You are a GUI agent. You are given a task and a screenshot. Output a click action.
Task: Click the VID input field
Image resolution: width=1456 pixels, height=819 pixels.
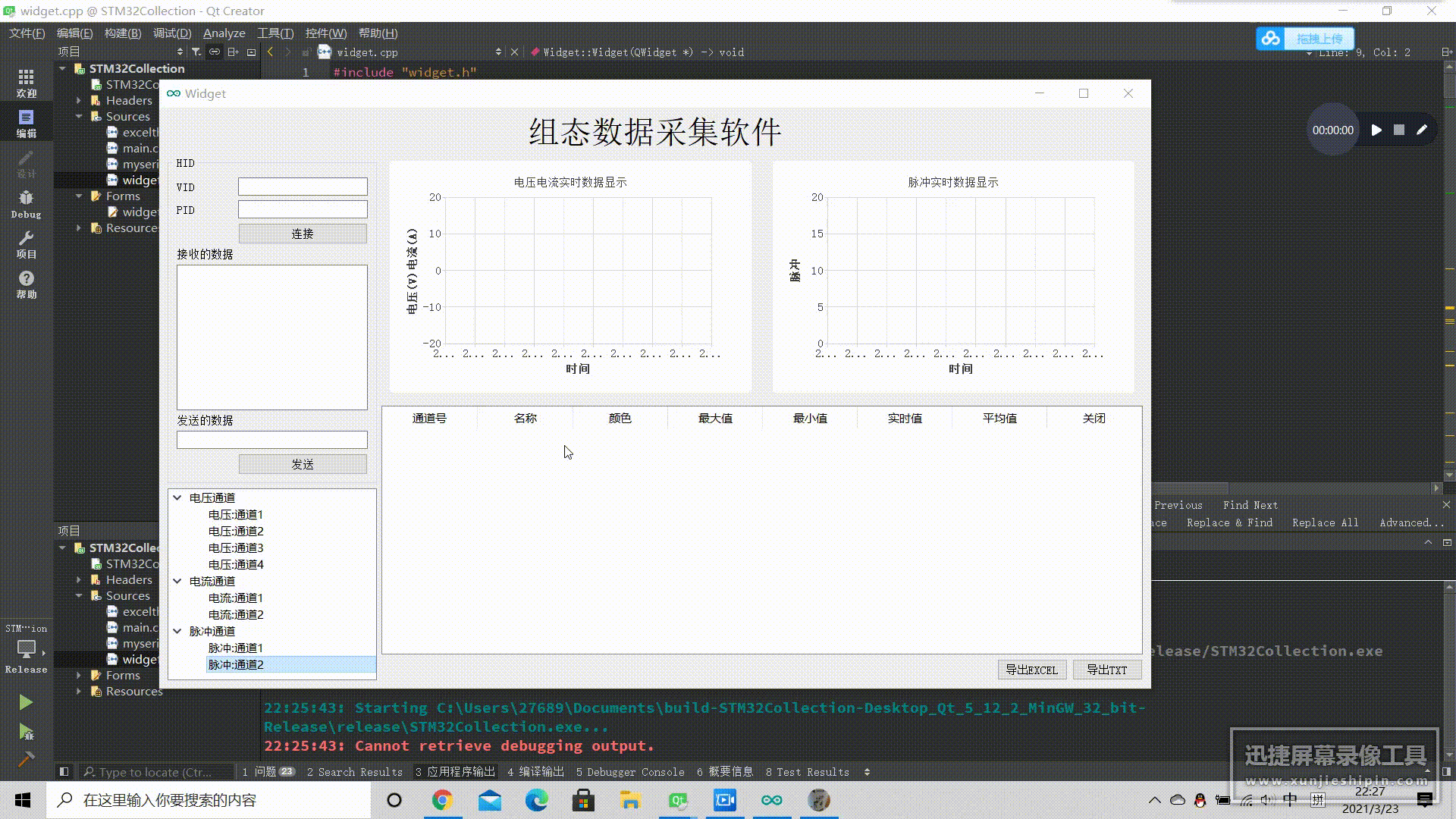(302, 187)
